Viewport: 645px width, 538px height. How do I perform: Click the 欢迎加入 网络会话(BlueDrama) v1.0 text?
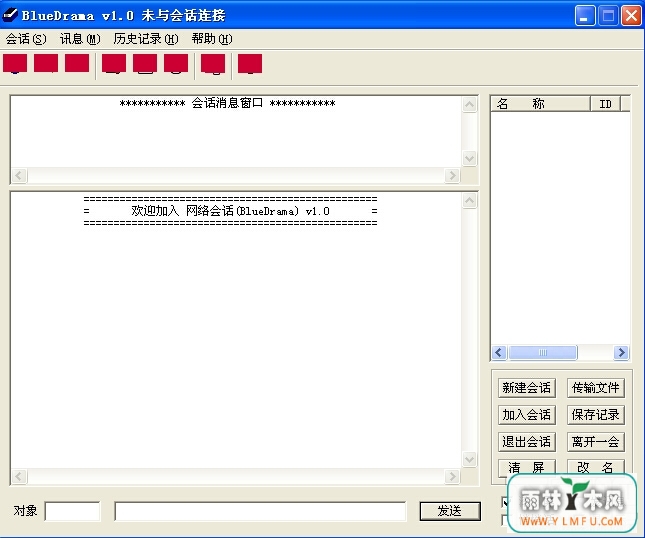click(230, 211)
